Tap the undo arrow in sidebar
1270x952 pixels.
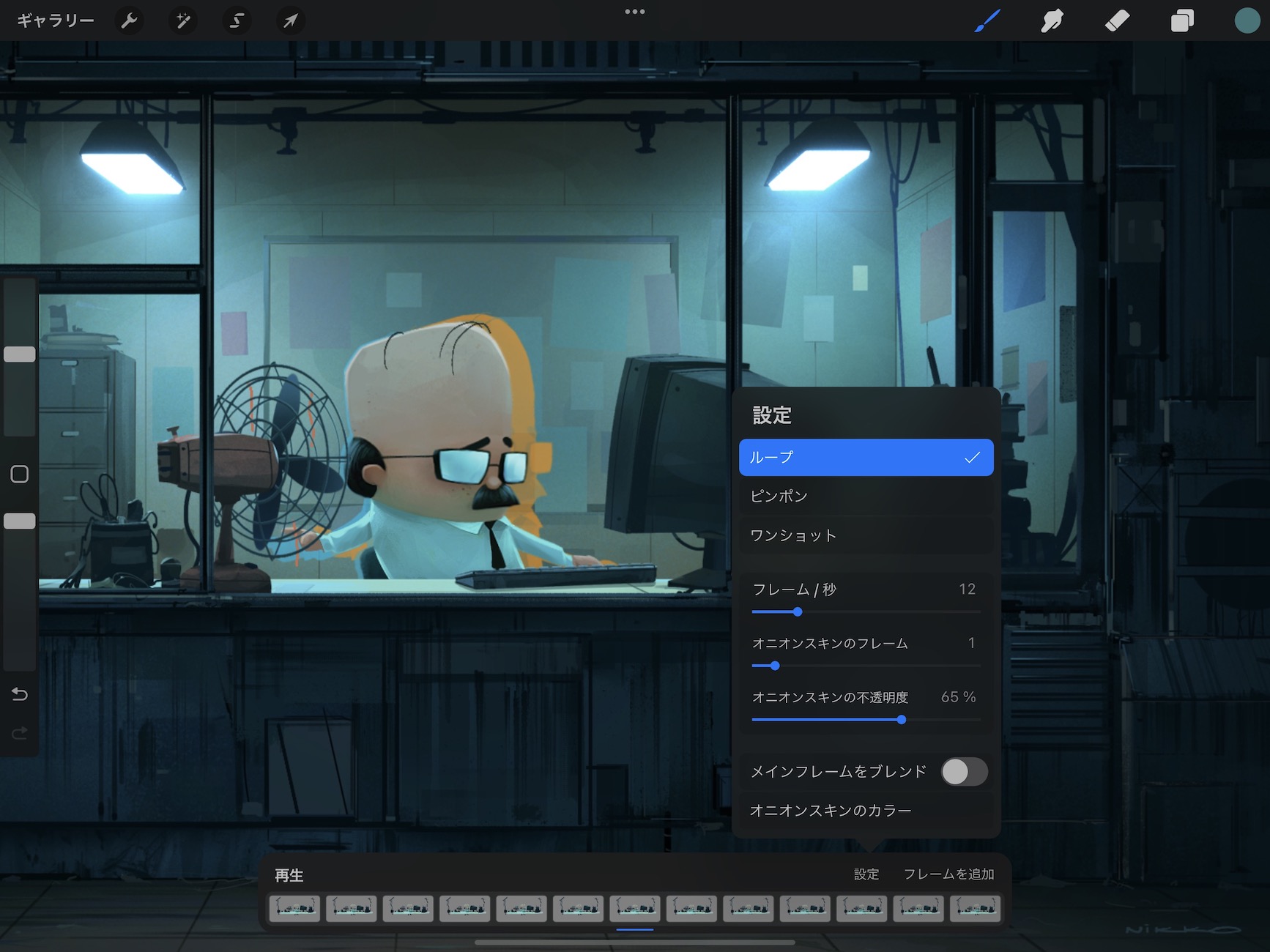(x=20, y=693)
